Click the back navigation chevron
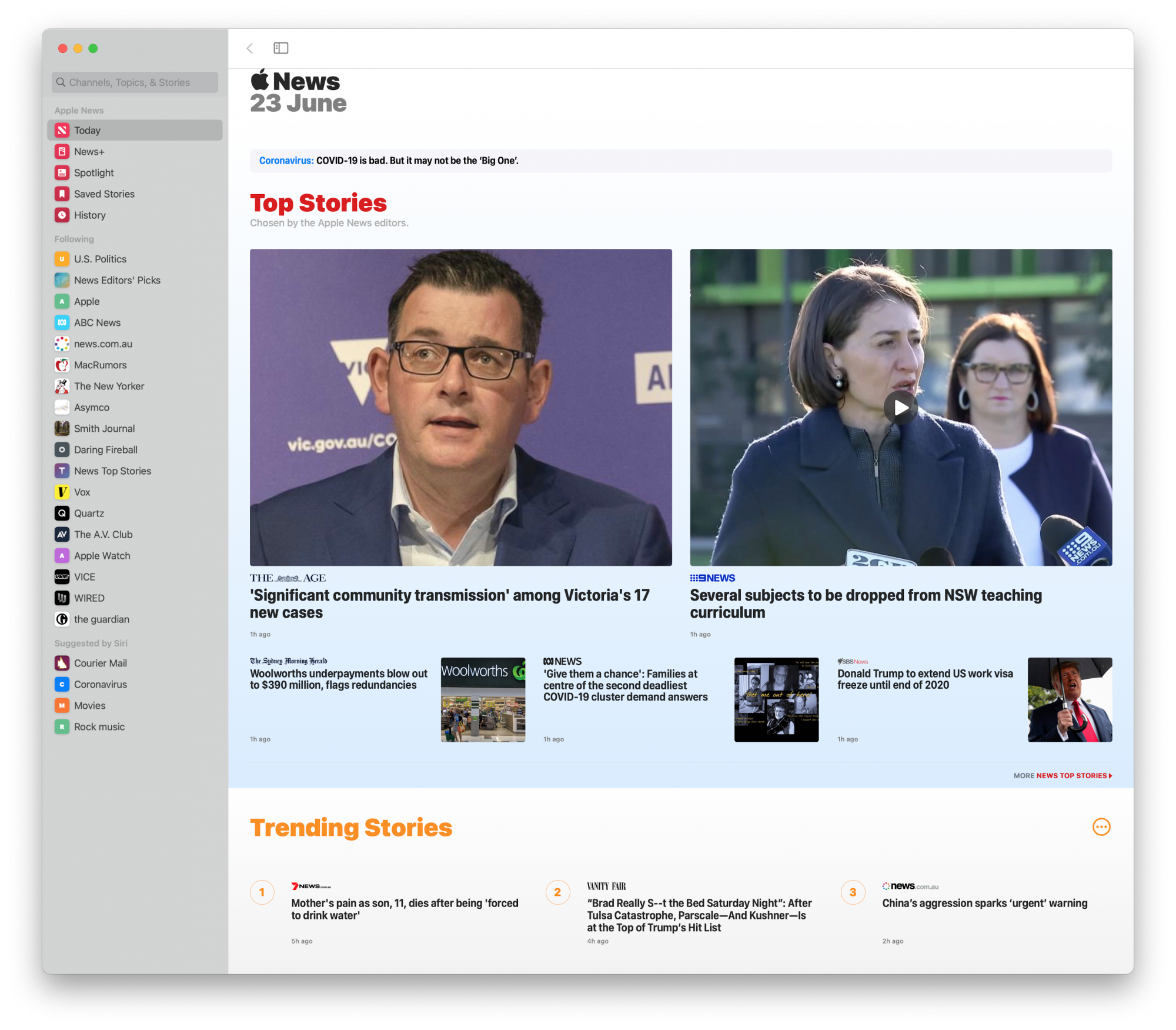Viewport: 1176px width, 1030px height. (x=250, y=48)
